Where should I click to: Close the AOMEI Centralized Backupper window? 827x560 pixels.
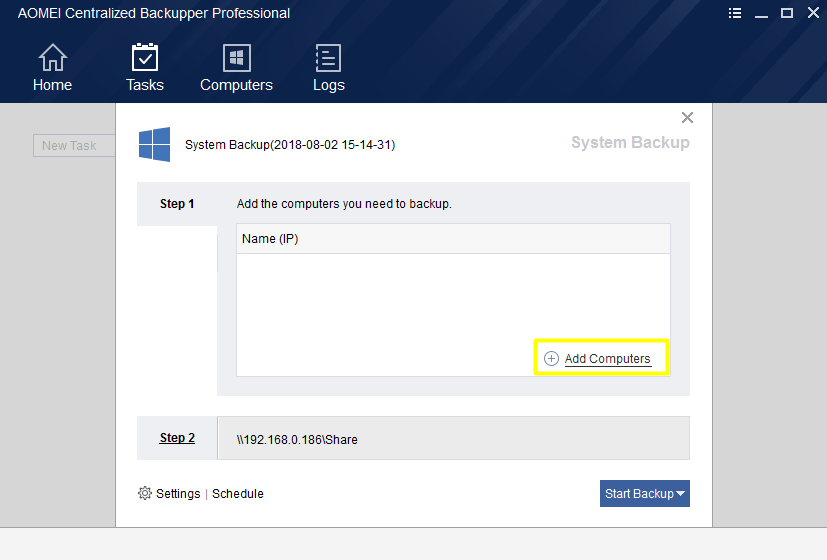[x=813, y=13]
